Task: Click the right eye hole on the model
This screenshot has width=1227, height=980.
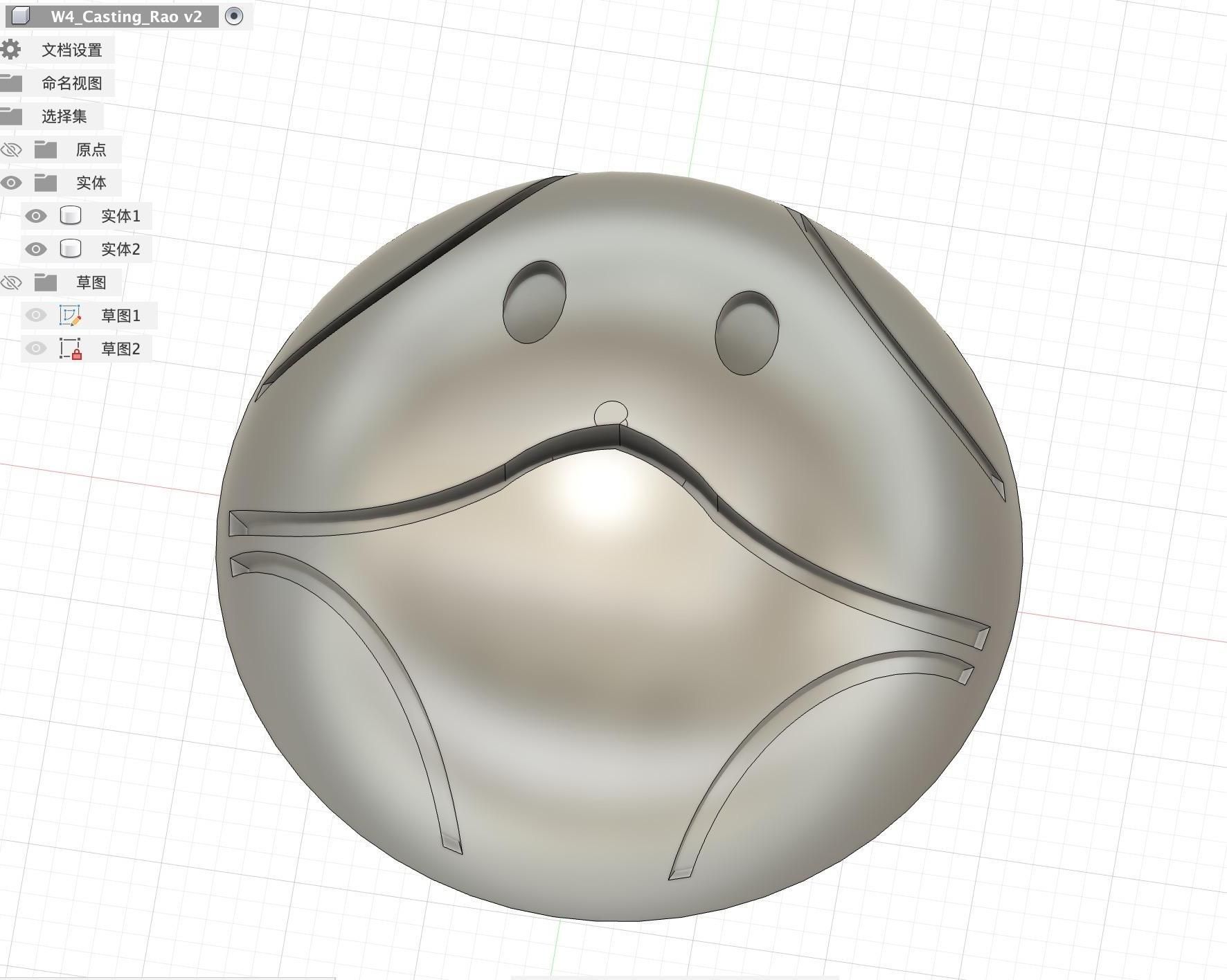Action: pos(746,333)
